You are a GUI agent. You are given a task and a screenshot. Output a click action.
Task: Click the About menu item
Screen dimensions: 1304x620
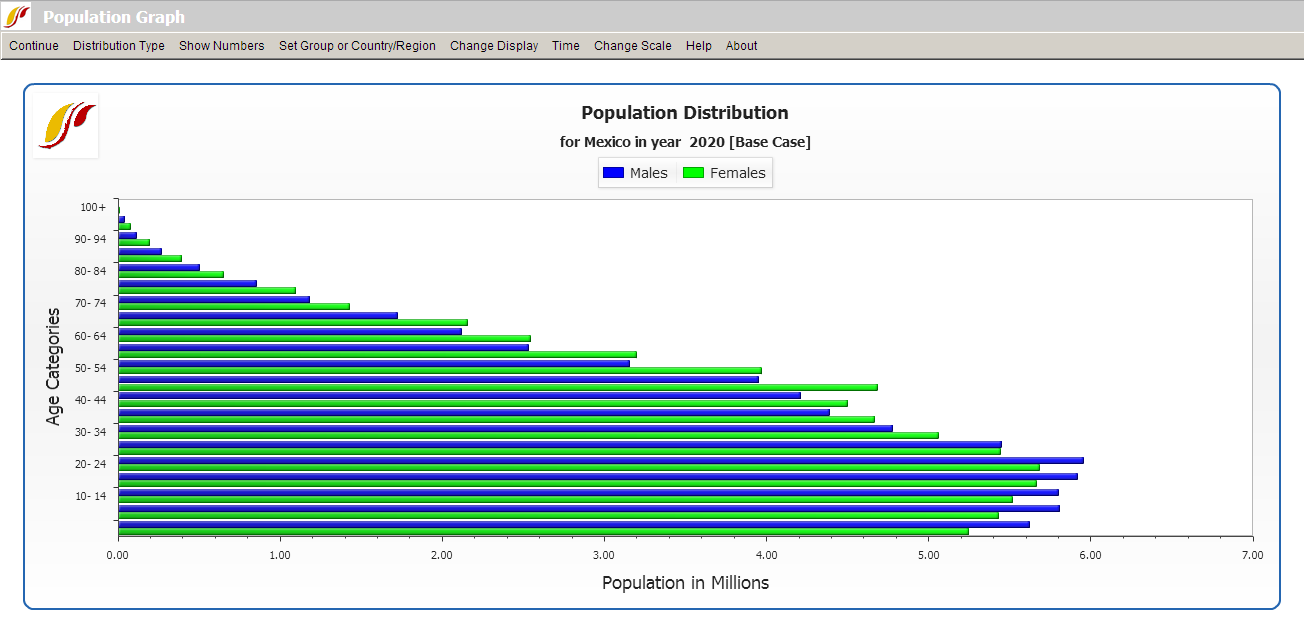(x=741, y=46)
